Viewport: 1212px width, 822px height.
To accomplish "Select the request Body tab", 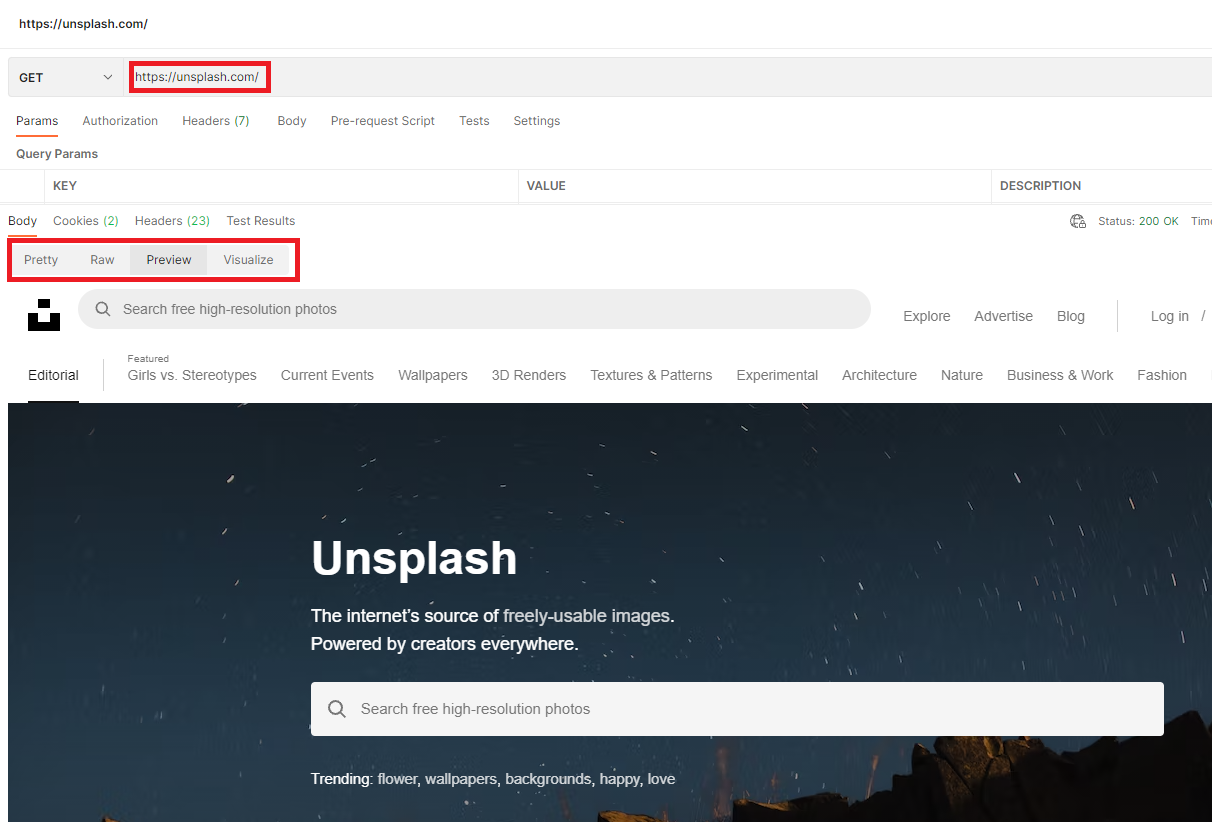I will click(292, 121).
